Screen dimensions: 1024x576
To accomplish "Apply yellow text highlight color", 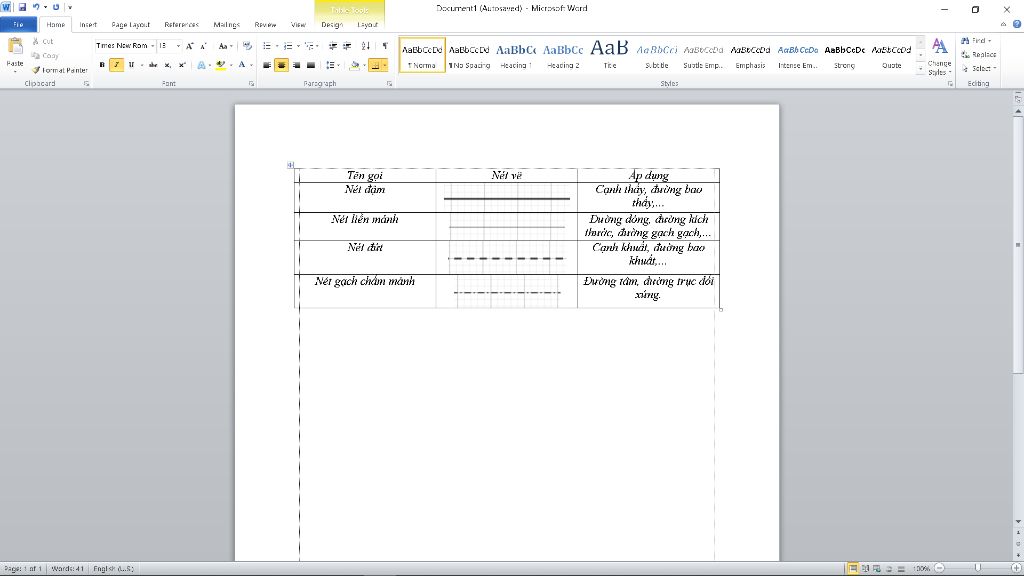I will [x=221, y=65].
